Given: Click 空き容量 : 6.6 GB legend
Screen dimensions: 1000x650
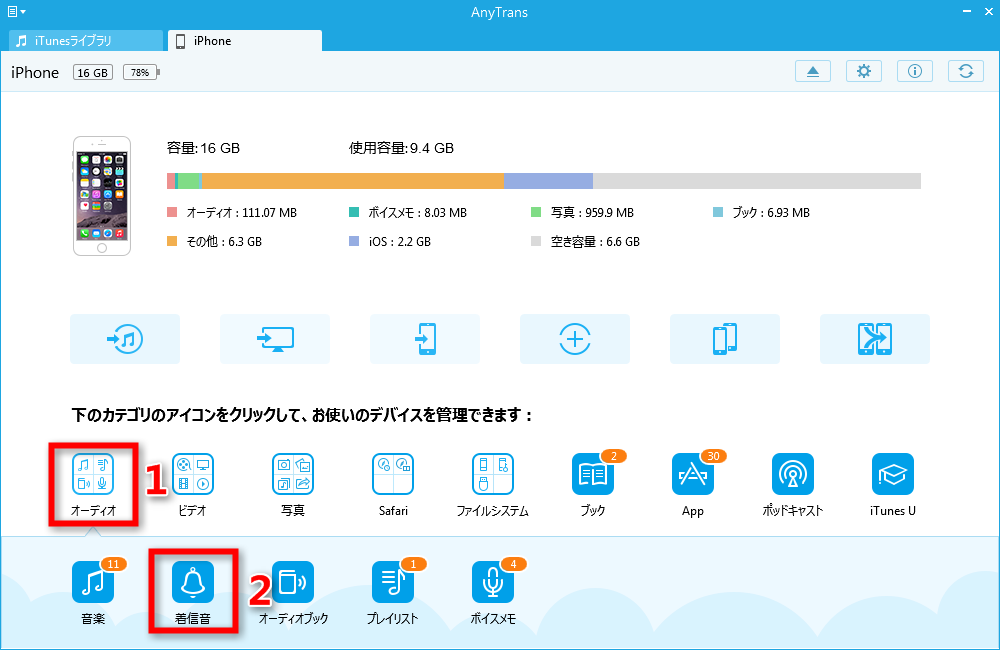Looking at the screenshot, I should tap(585, 242).
